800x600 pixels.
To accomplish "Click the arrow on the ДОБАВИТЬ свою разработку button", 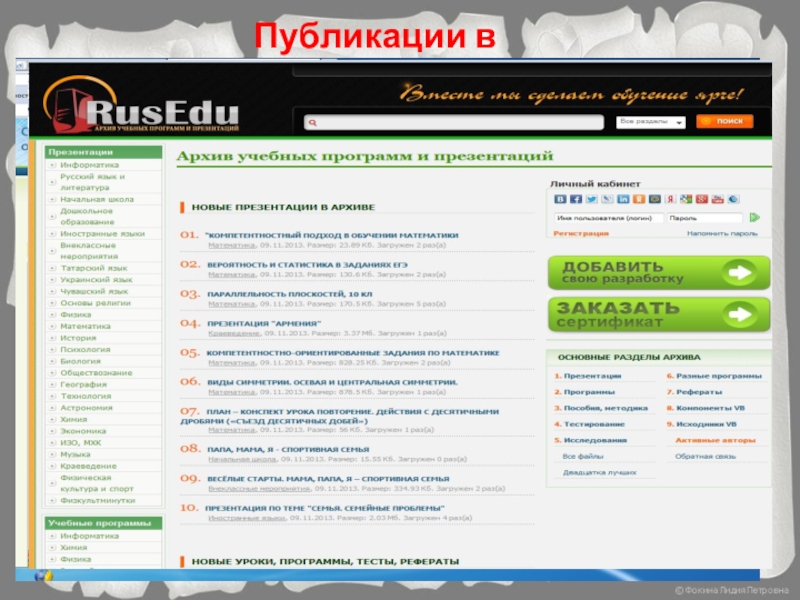I will [x=739, y=272].
